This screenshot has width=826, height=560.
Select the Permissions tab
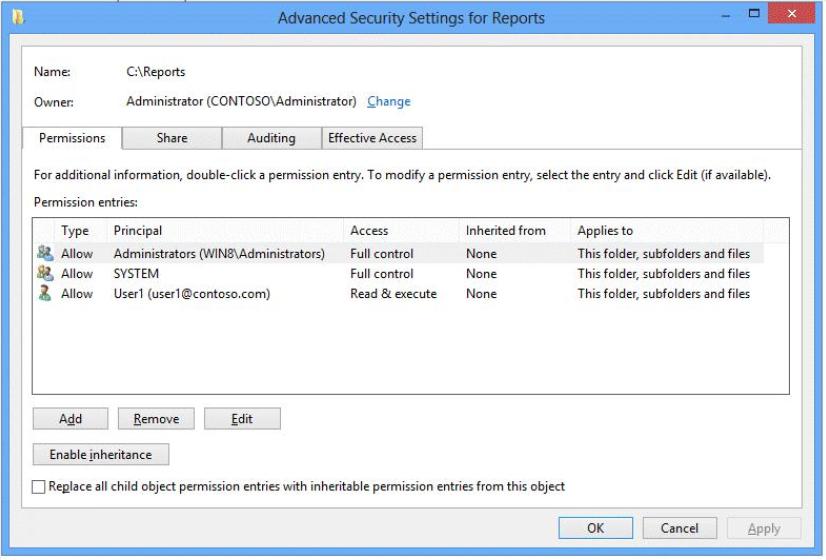(72, 138)
